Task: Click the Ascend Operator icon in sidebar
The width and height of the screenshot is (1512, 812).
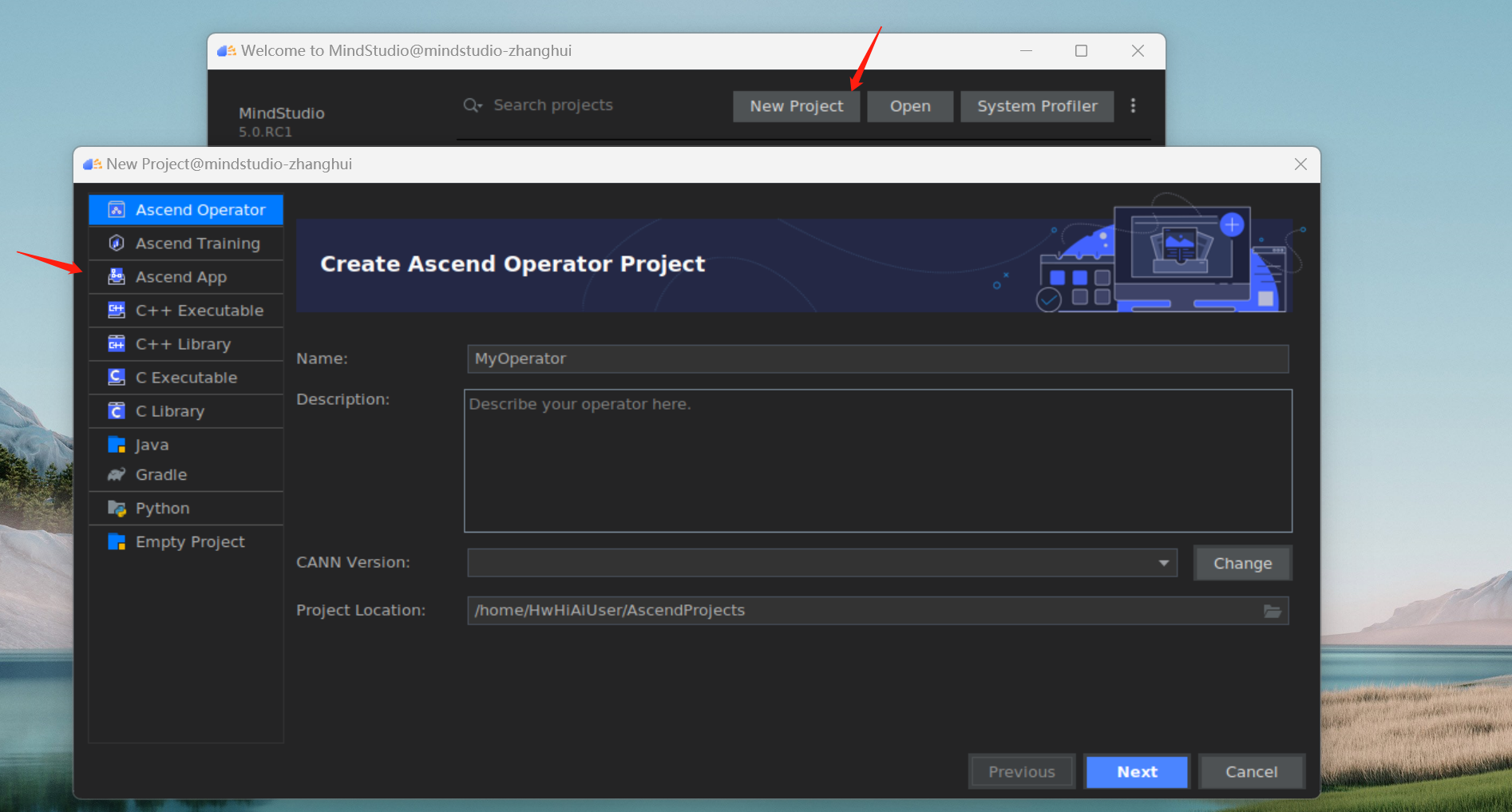Action: click(x=117, y=210)
